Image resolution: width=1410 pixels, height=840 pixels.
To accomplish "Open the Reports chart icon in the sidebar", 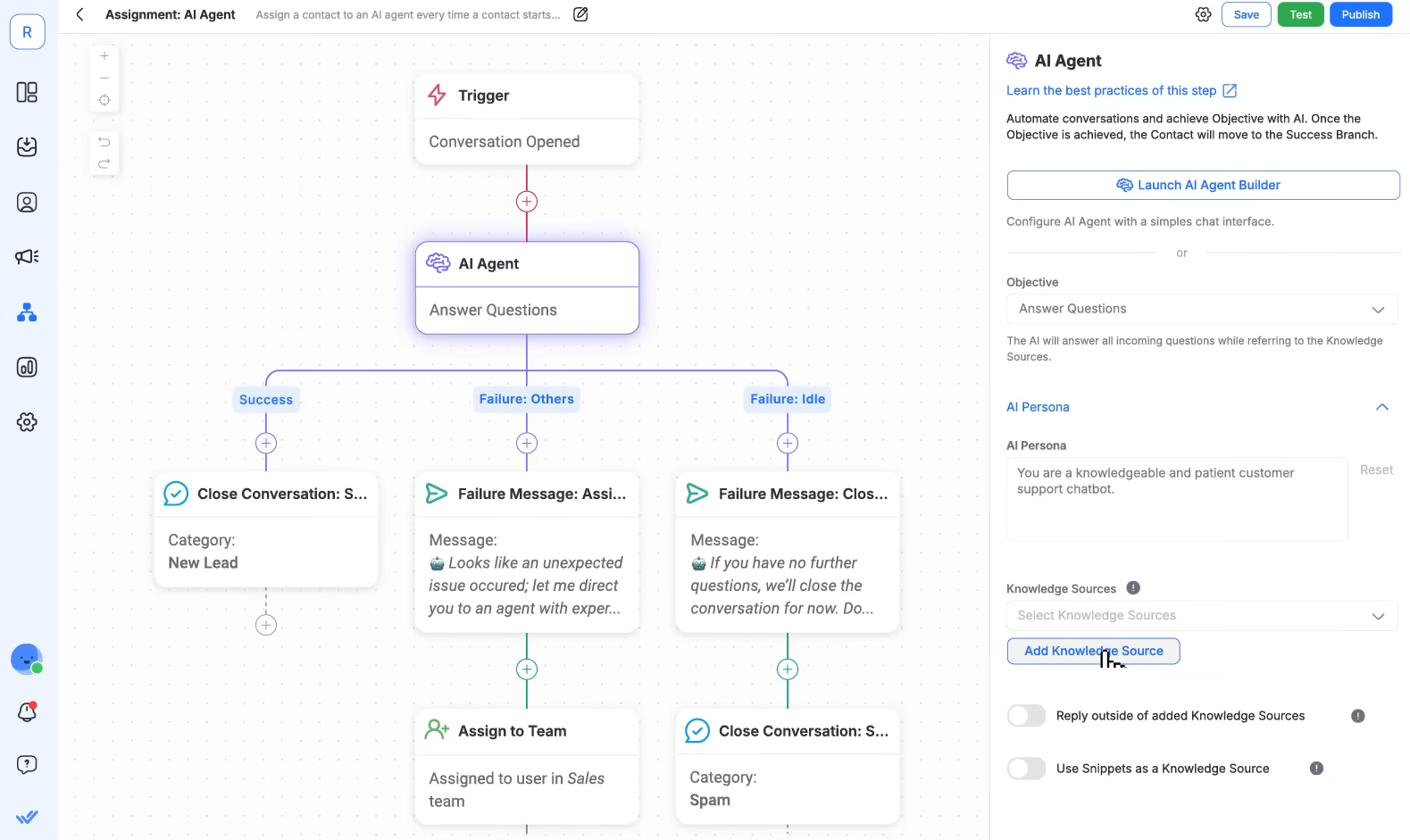I will [27, 367].
